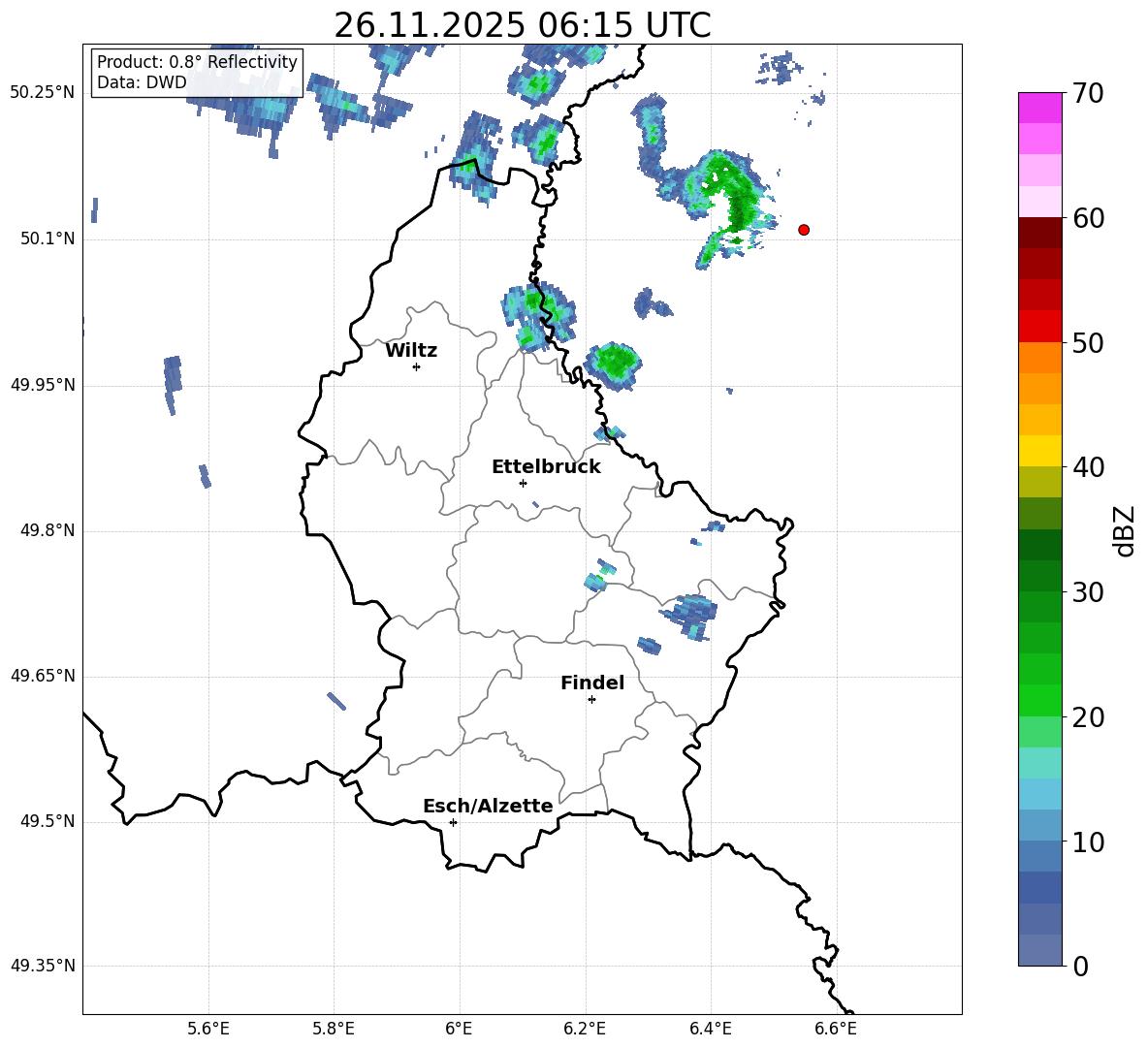Click the 50 label on the colorbar

[1088, 342]
